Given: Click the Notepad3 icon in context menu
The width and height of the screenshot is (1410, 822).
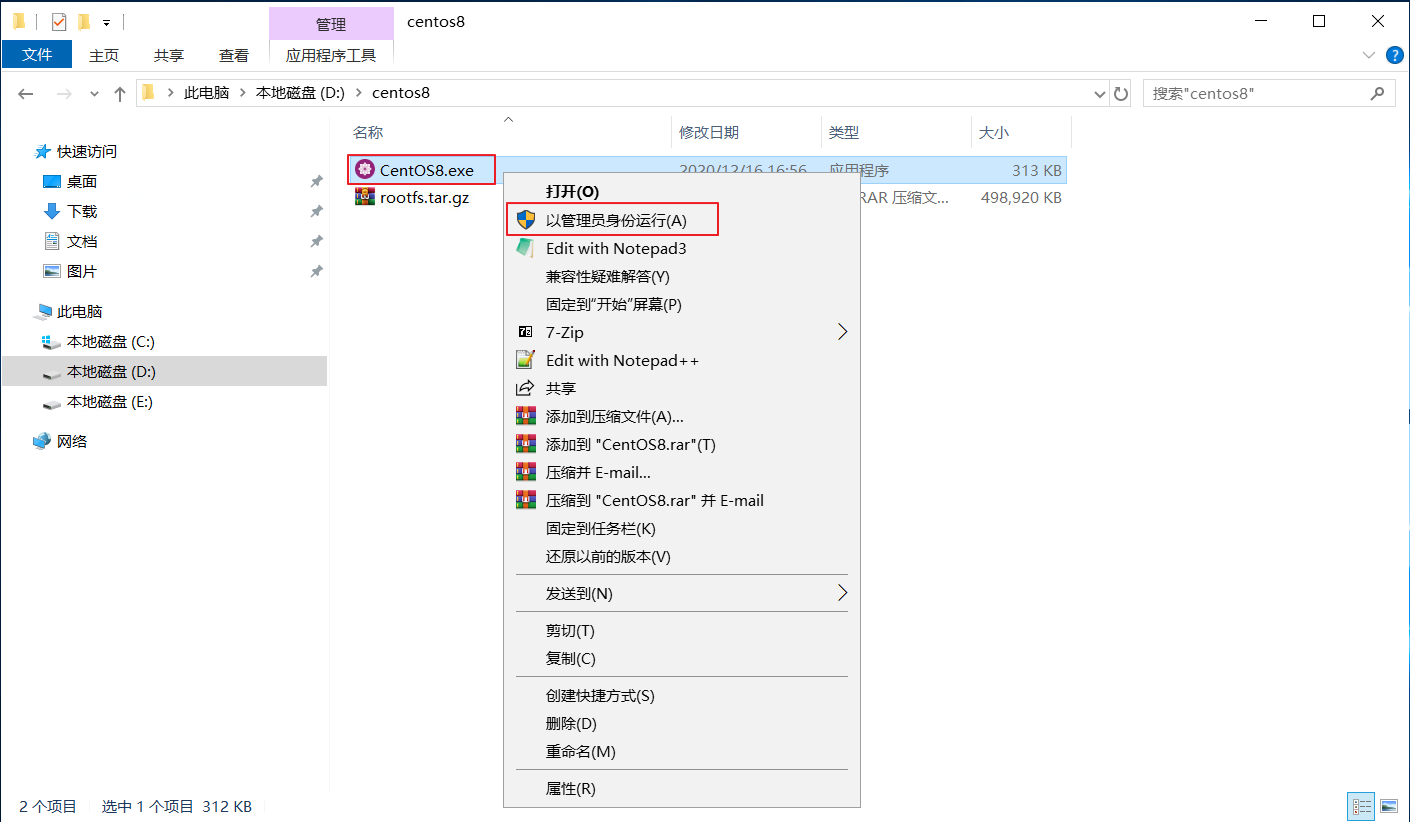Looking at the screenshot, I should (x=525, y=248).
